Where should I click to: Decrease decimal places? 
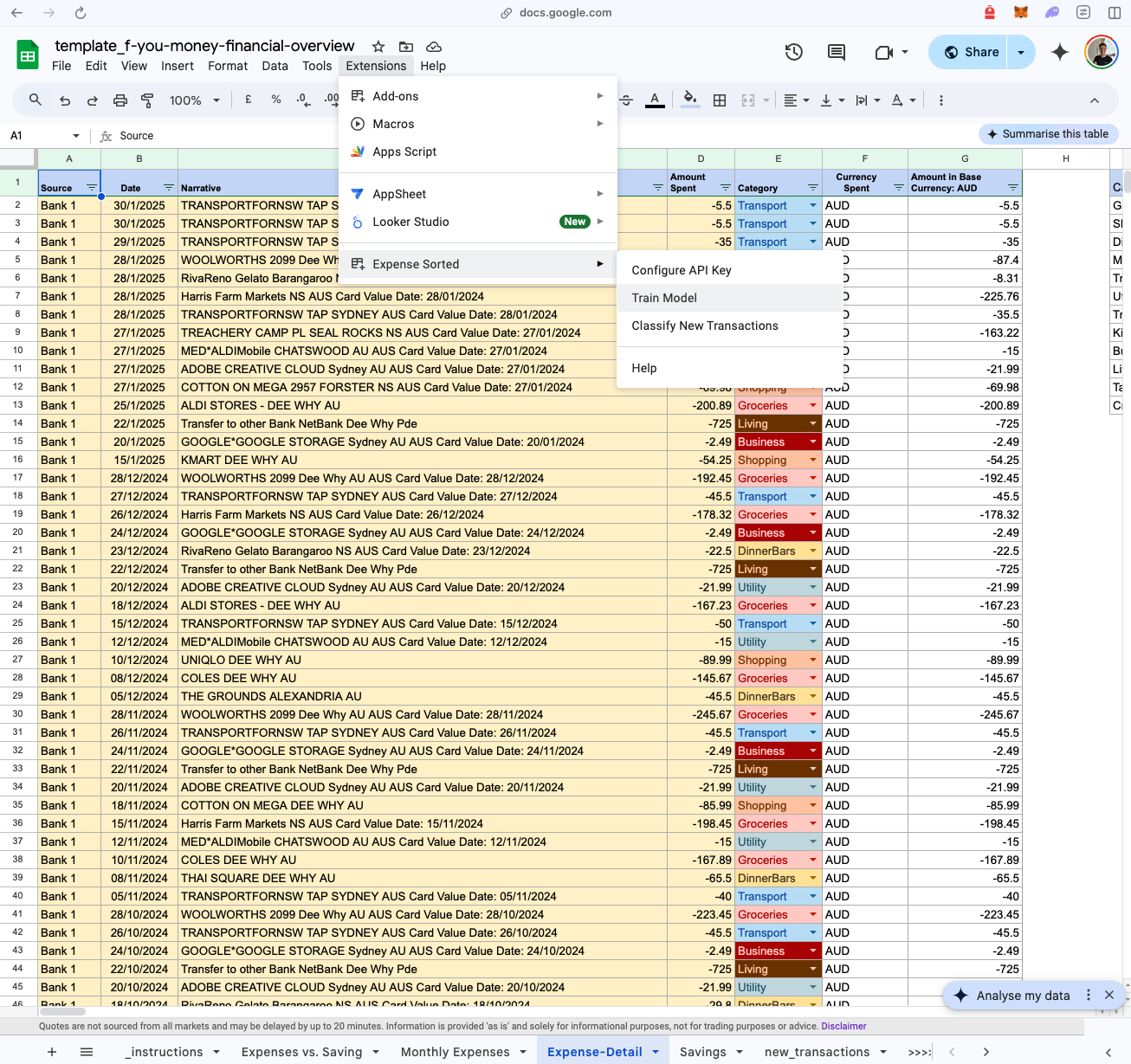[302, 100]
